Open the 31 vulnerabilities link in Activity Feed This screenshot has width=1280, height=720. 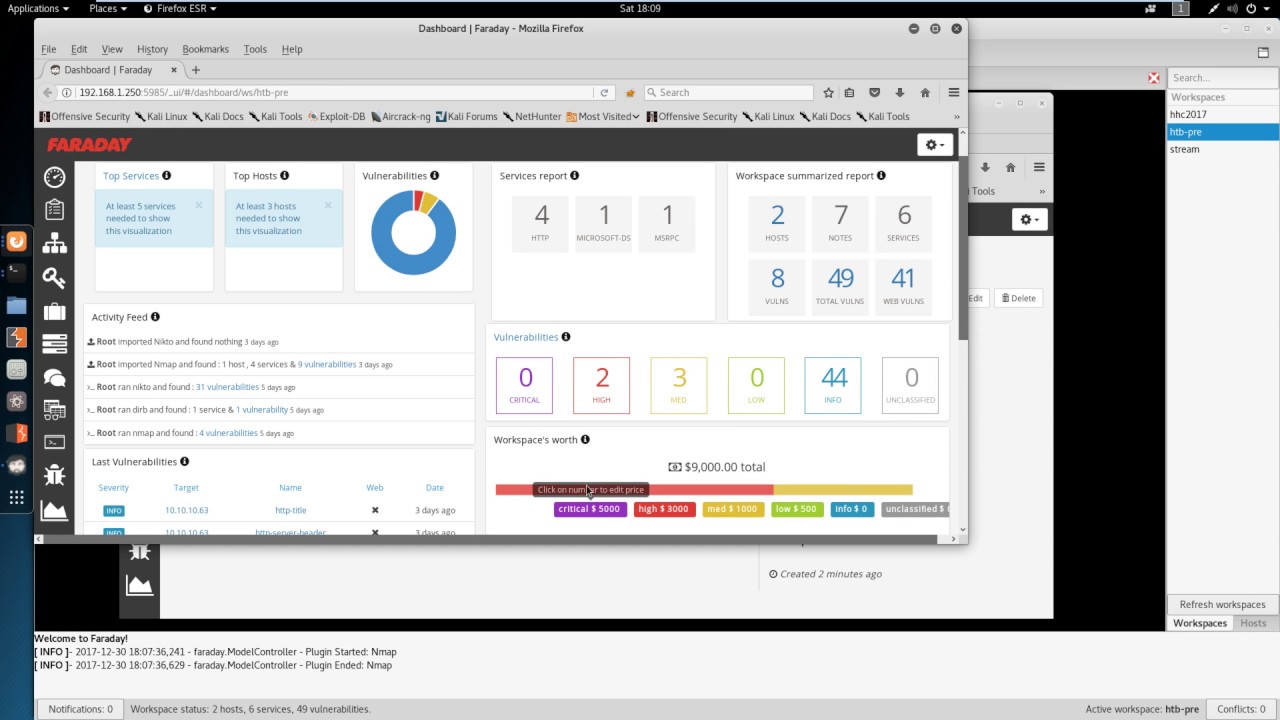[x=227, y=387]
